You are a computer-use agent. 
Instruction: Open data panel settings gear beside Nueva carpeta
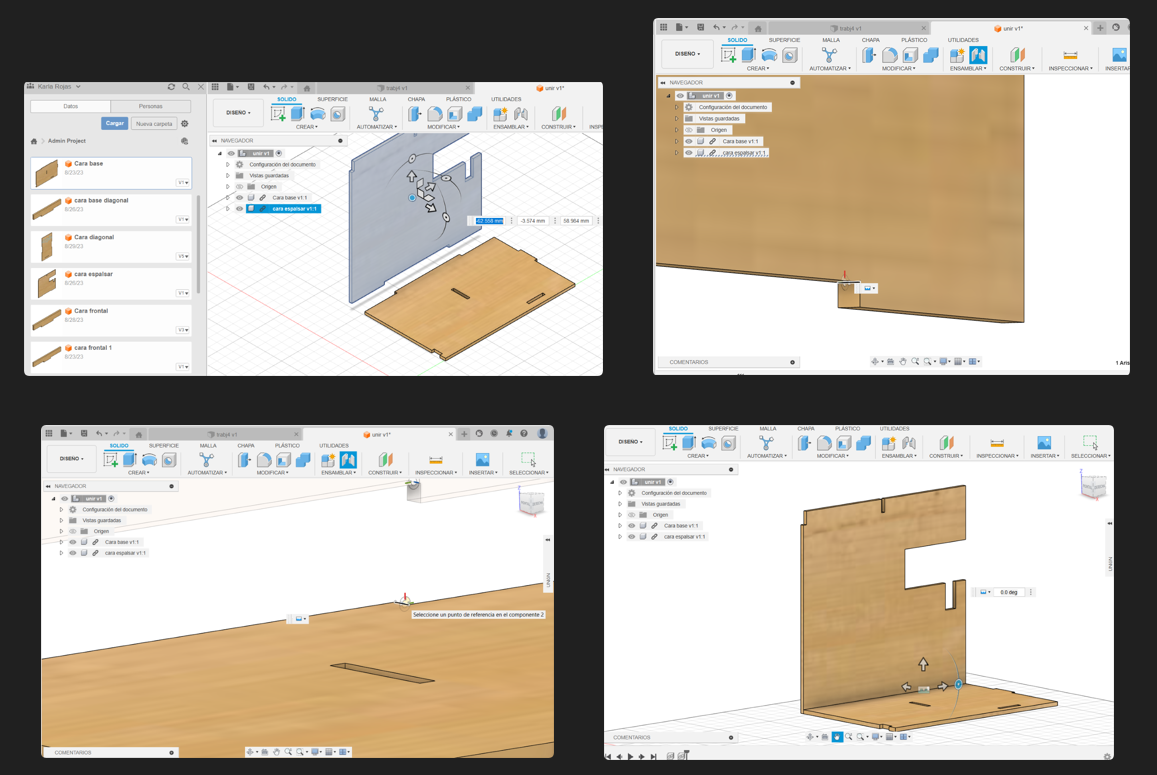(184, 123)
